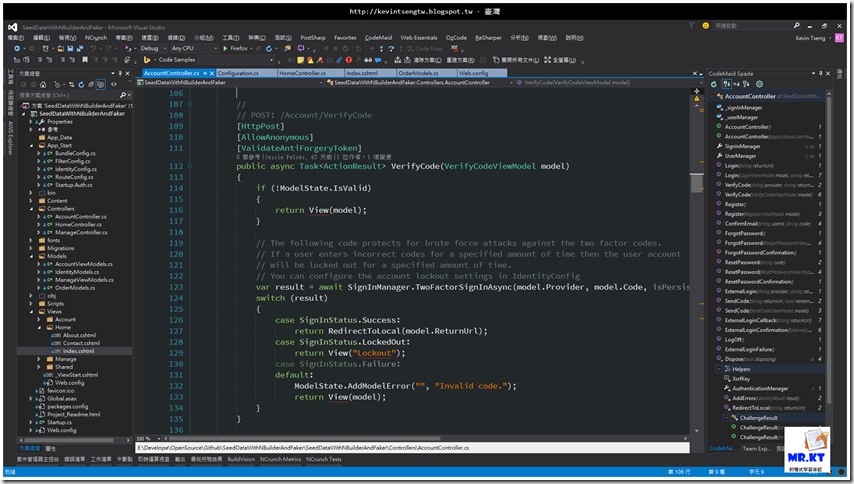Open the NCrunch menu
The height and width of the screenshot is (484, 854).
coord(96,38)
